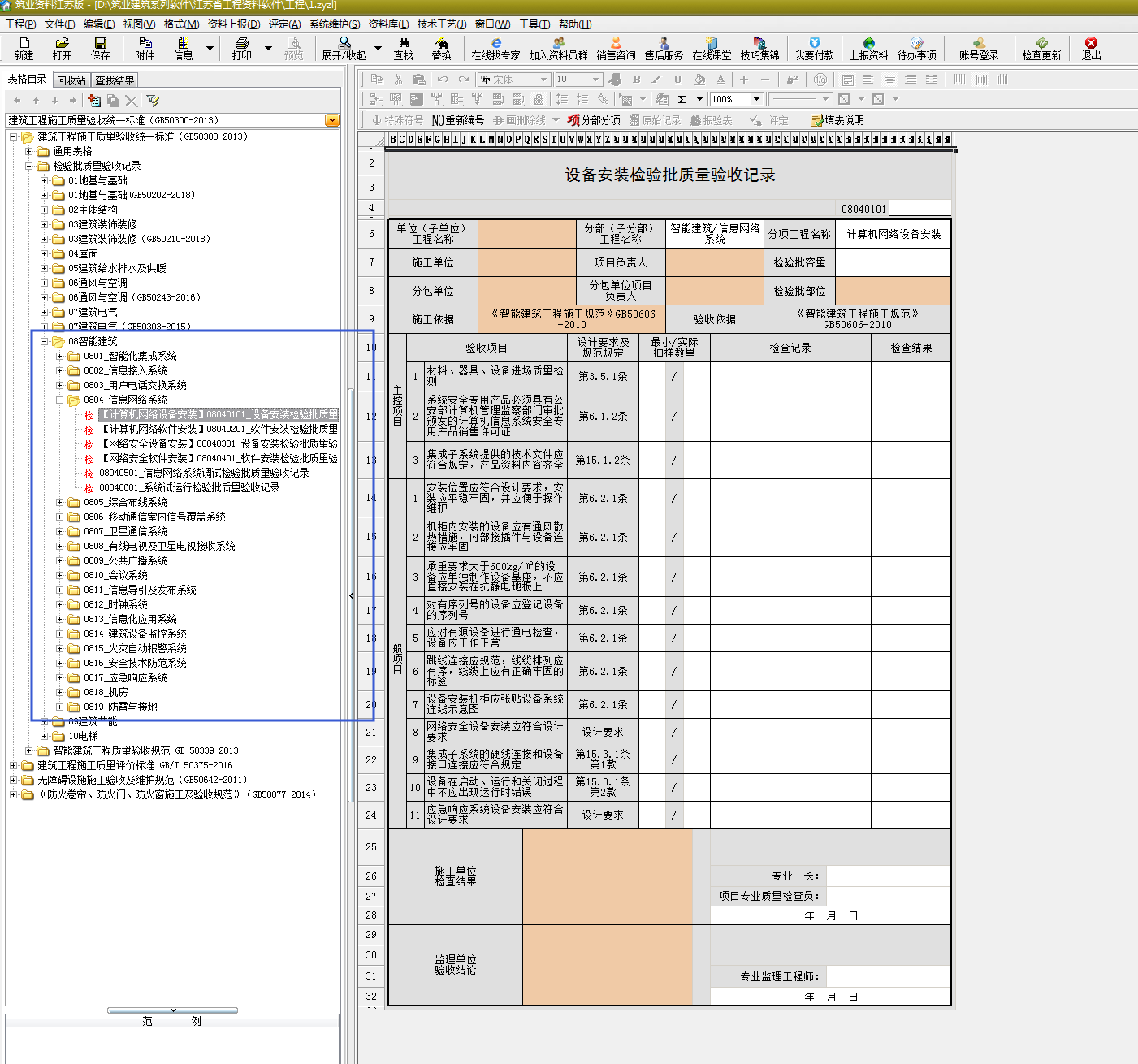Click the font color A icon
This screenshot has height=1064, width=1138.
click(x=720, y=79)
